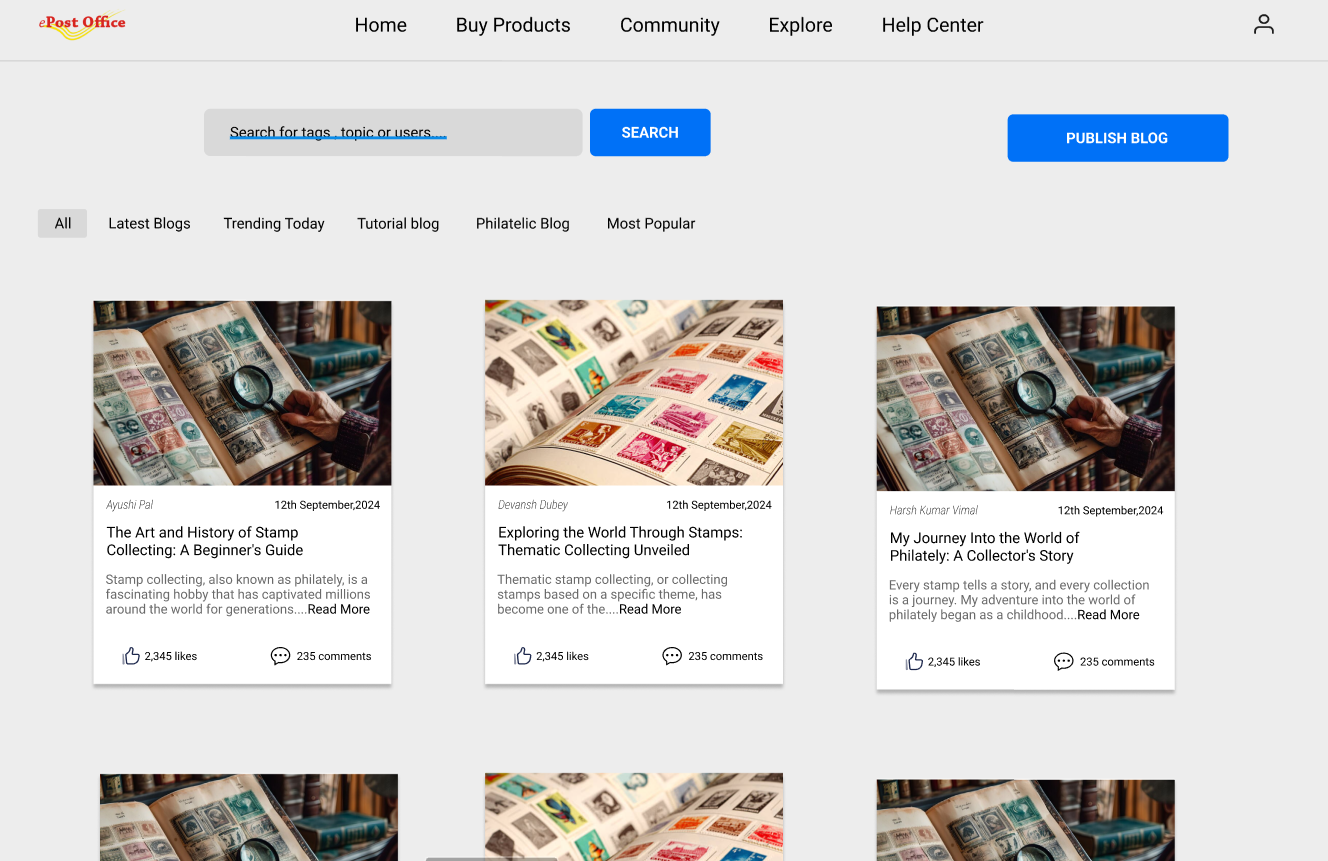Like Ayushi Pal's blog with thumbs-up icon
This screenshot has width=1328, height=861.
[131, 656]
